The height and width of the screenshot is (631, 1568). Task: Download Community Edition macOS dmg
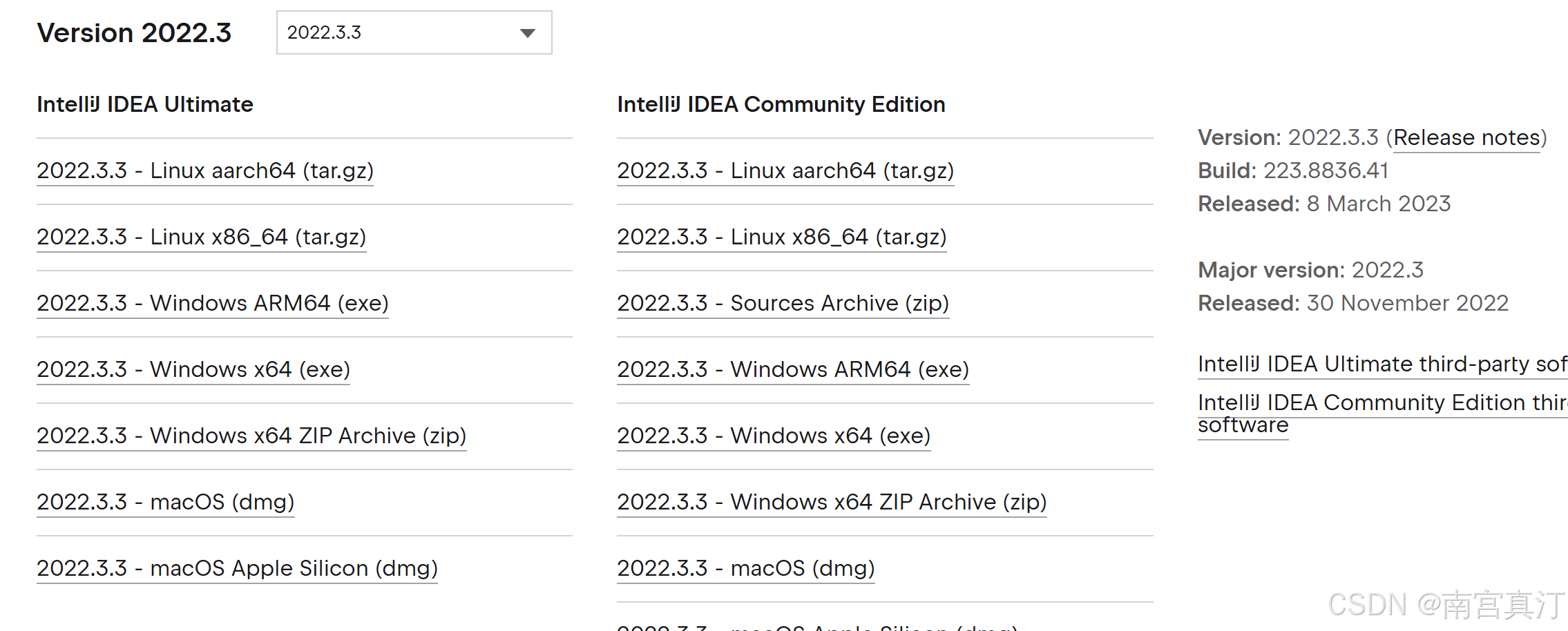[x=746, y=568]
